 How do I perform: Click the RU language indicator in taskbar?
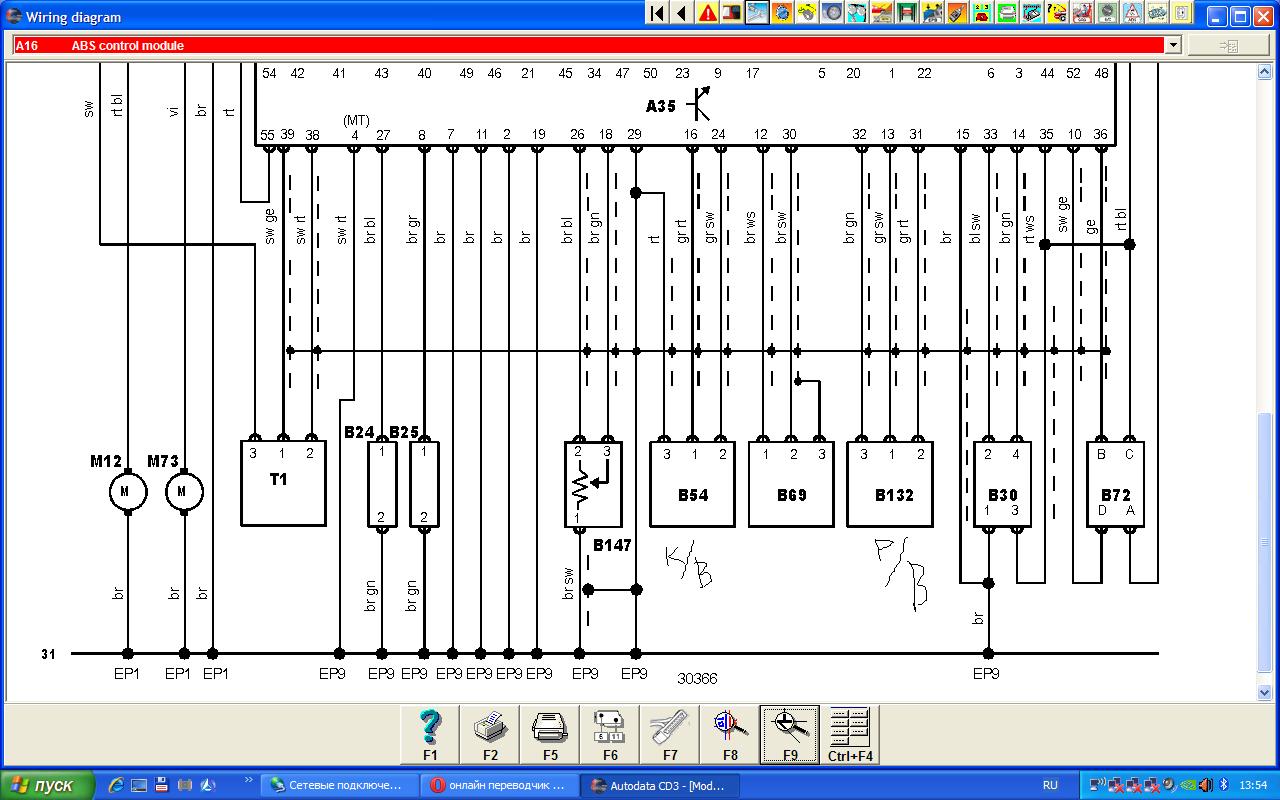tap(1050, 785)
